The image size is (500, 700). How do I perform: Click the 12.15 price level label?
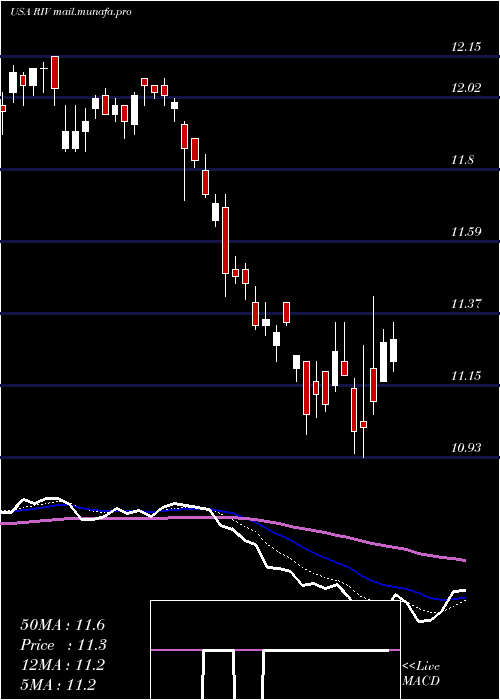(x=466, y=46)
